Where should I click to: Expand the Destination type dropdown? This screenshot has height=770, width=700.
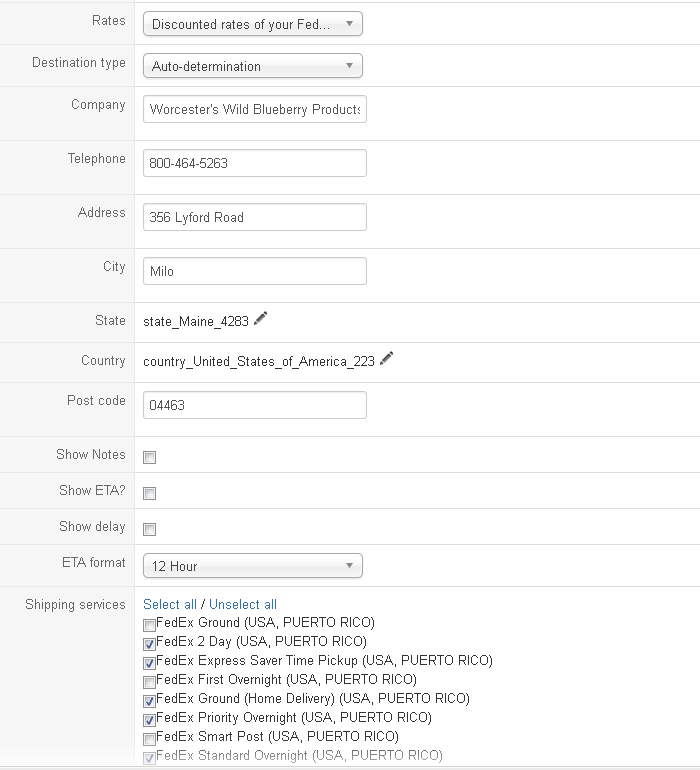[x=252, y=66]
